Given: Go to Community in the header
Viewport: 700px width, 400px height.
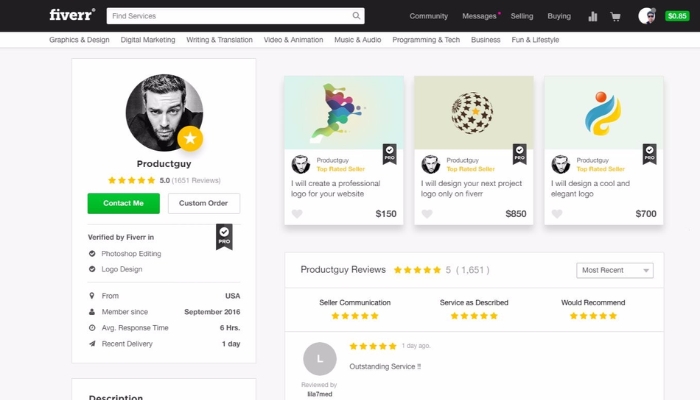Looking at the screenshot, I should (429, 16).
